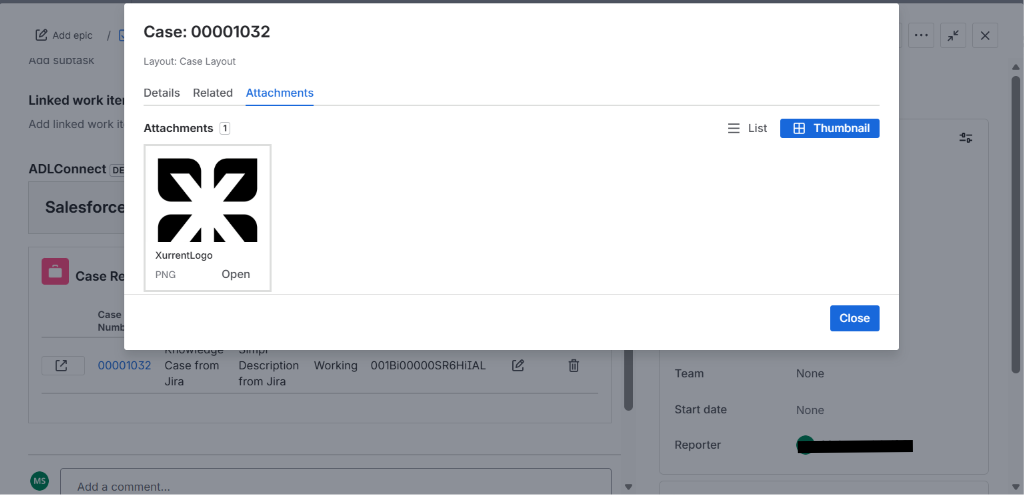The image size is (1024, 495).
Task: Open the more actions ellipsis menu
Action: coord(921,35)
